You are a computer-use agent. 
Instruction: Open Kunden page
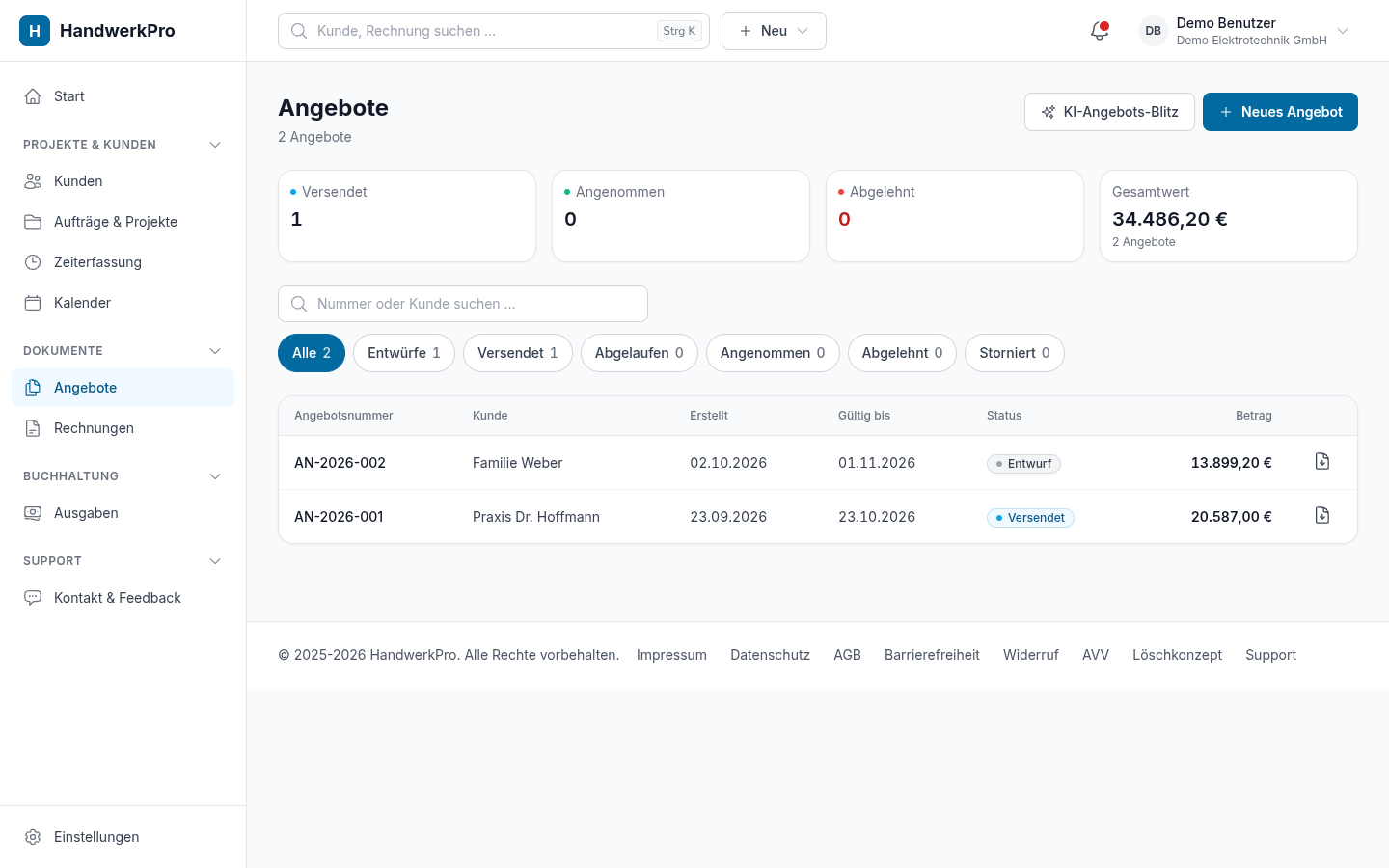pyautogui.click(x=123, y=181)
